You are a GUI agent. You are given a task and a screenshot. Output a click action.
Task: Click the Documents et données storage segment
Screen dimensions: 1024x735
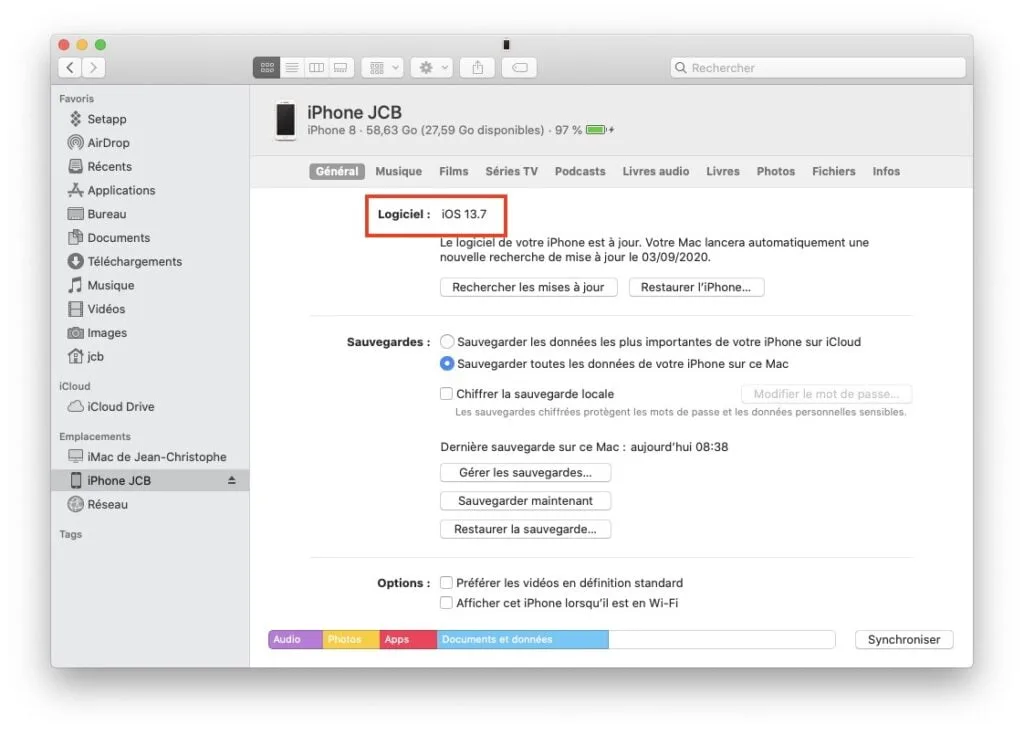(x=522, y=640)
